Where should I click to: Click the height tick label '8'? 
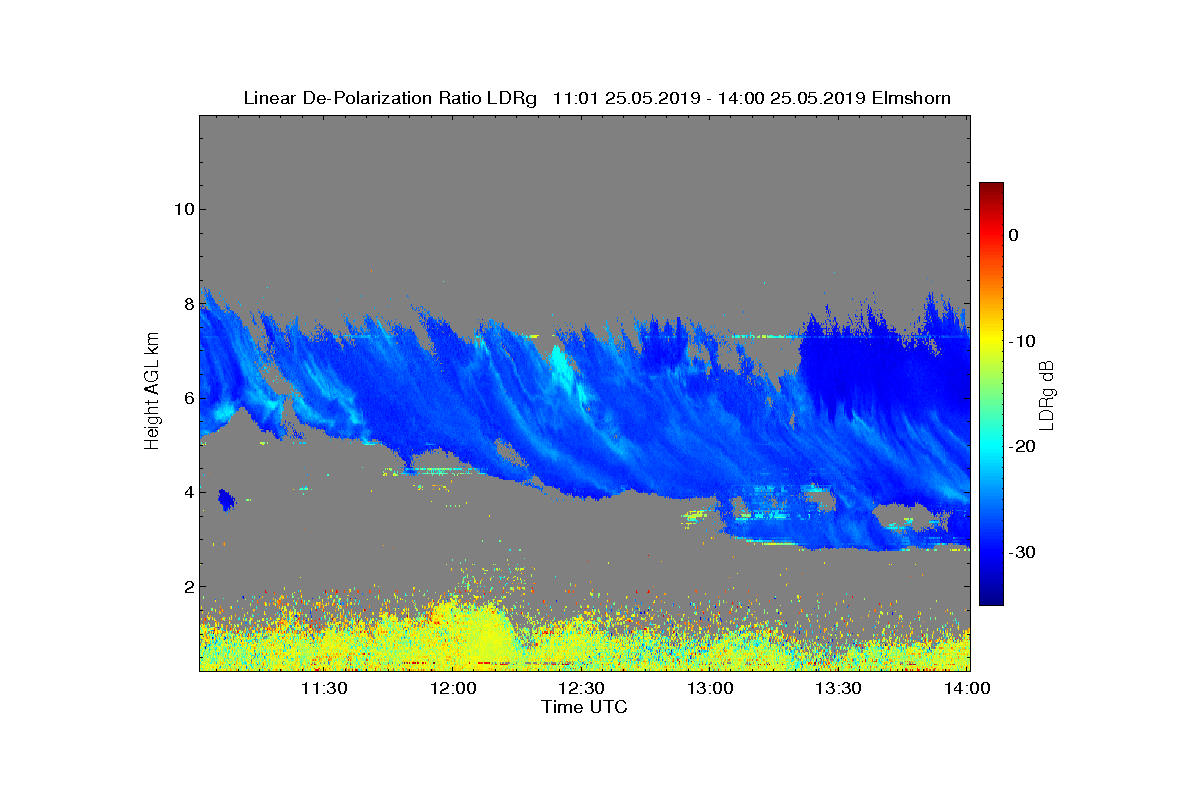point(187,304)
